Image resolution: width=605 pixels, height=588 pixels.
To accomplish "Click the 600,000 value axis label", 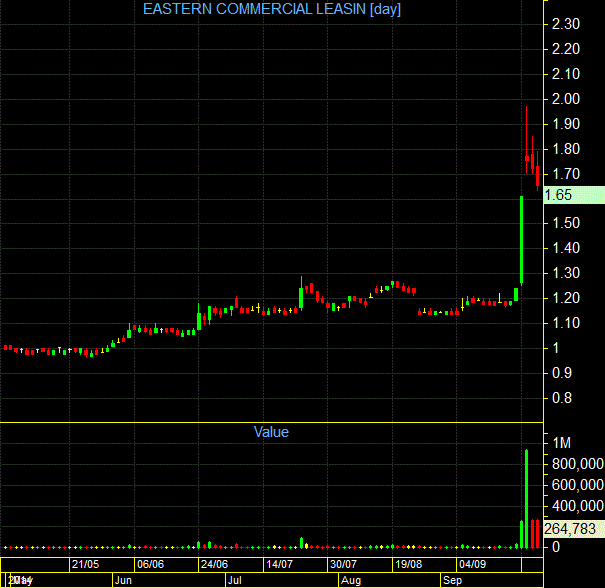I will [x=578, y=485].
